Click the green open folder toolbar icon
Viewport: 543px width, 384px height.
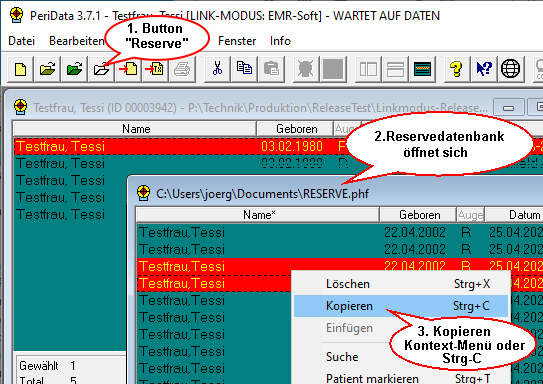pos(74,69)
